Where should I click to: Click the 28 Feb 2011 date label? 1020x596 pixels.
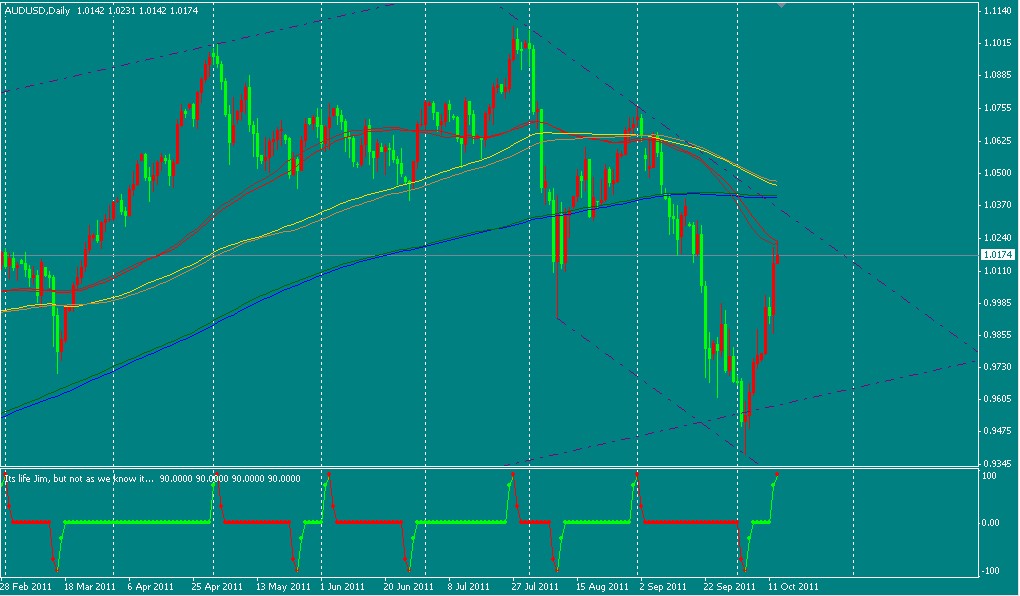tap(25, 586)
